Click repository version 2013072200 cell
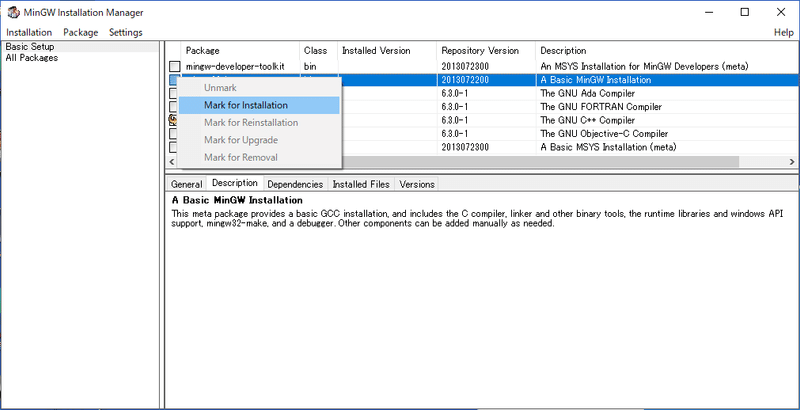 465,80
